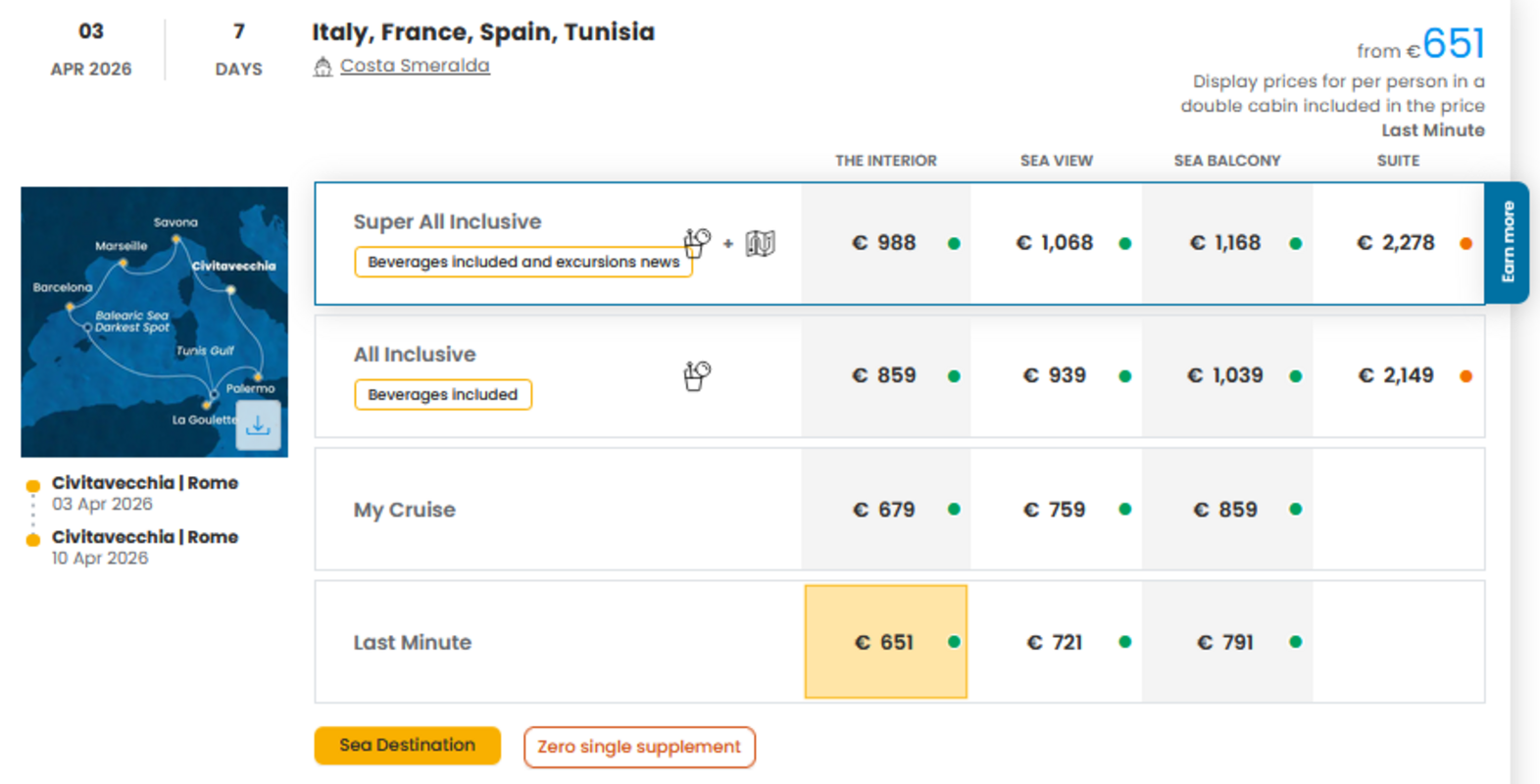This screenshot has width=1540, height=784.
Task: Click the Zero single supplement button
Action: click(x=639, y=747)
